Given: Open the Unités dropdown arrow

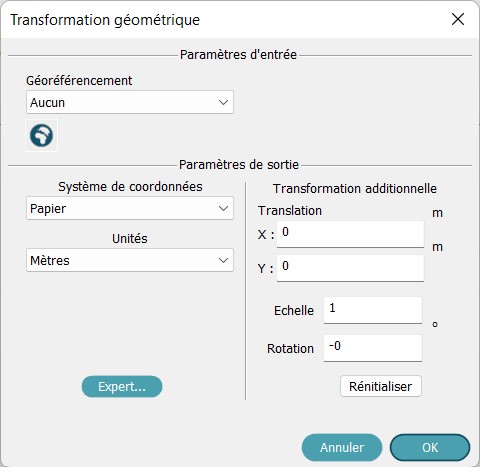Looking at the screenshot, I should pos(223,260).
